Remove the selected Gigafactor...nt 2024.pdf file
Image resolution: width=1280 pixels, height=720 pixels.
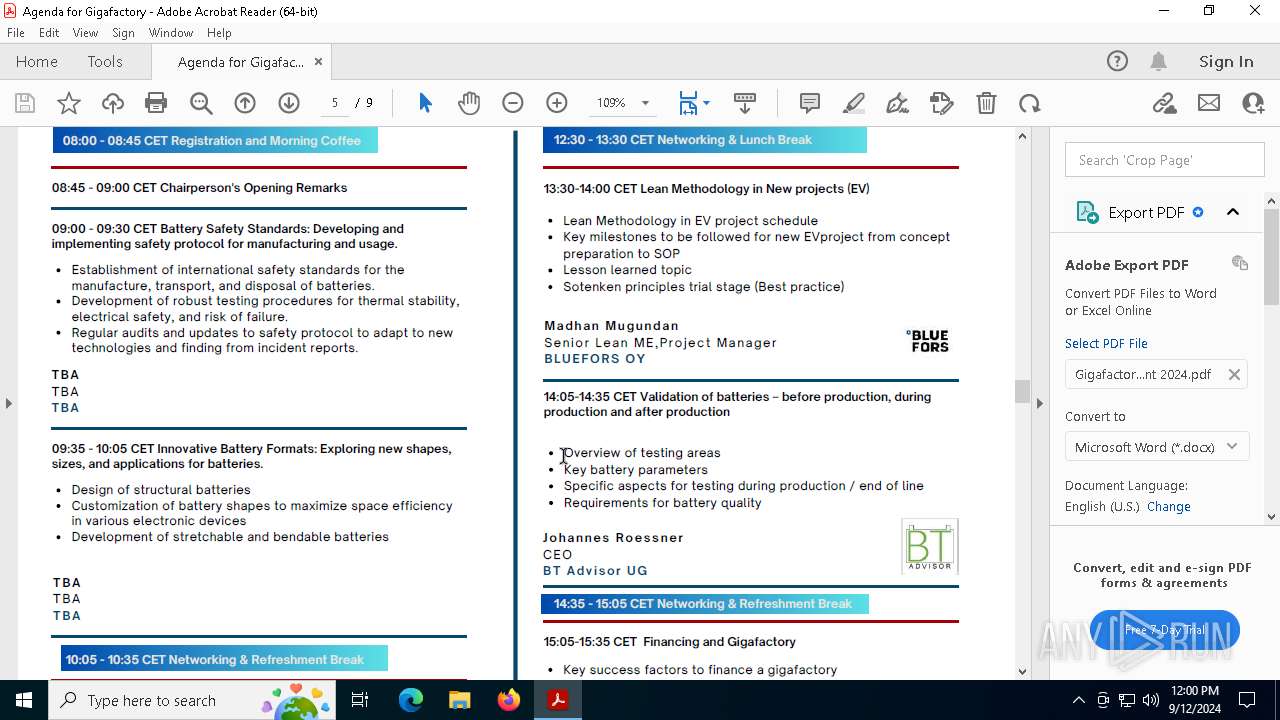(1234, 374)
